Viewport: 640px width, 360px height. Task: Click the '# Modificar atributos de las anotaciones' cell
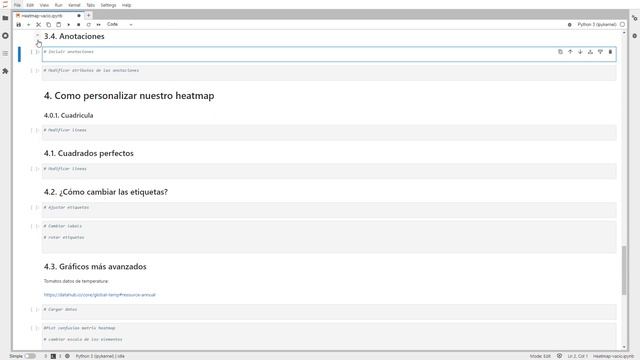[x=329, y=73]
